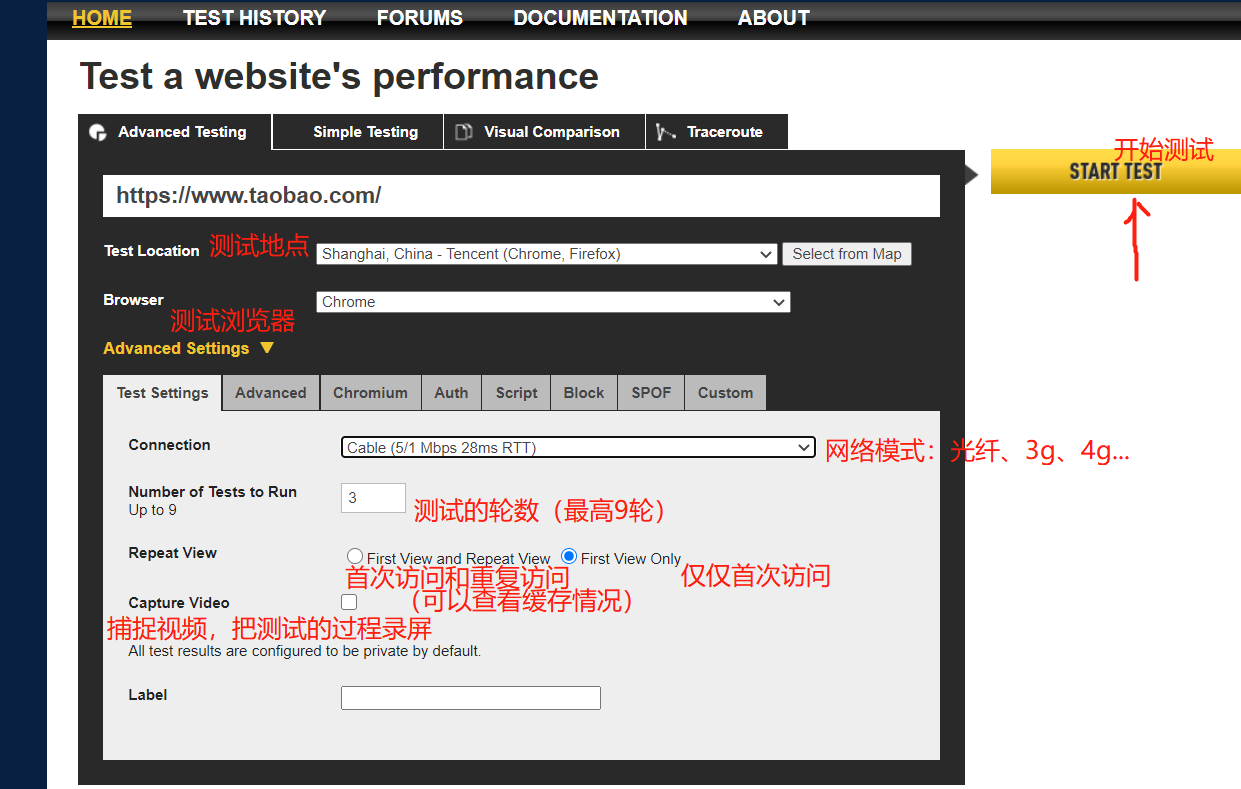Click the Repeat View label
The height and width of the screenshot is (789, 1241).
coord(173,553)
